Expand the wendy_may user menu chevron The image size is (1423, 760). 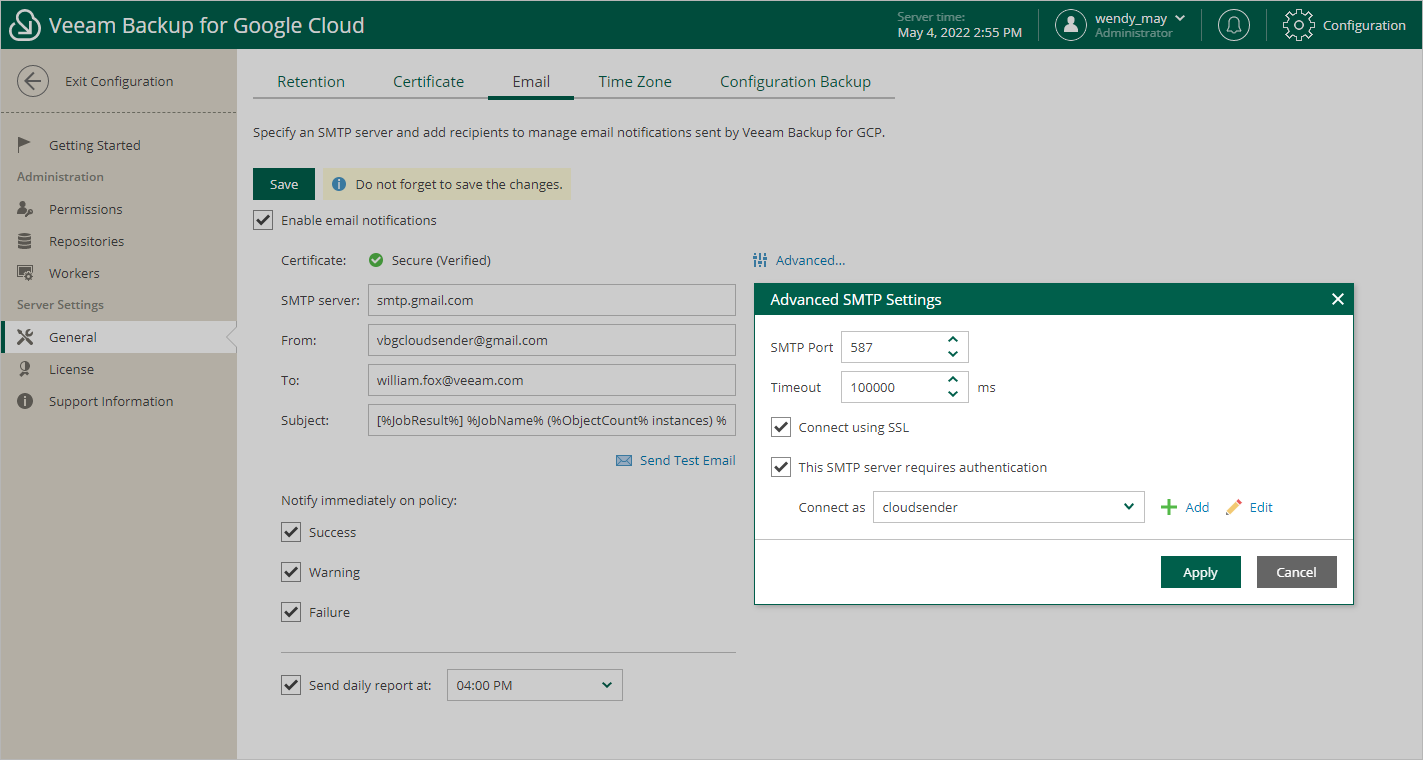tap(1180, 18)
